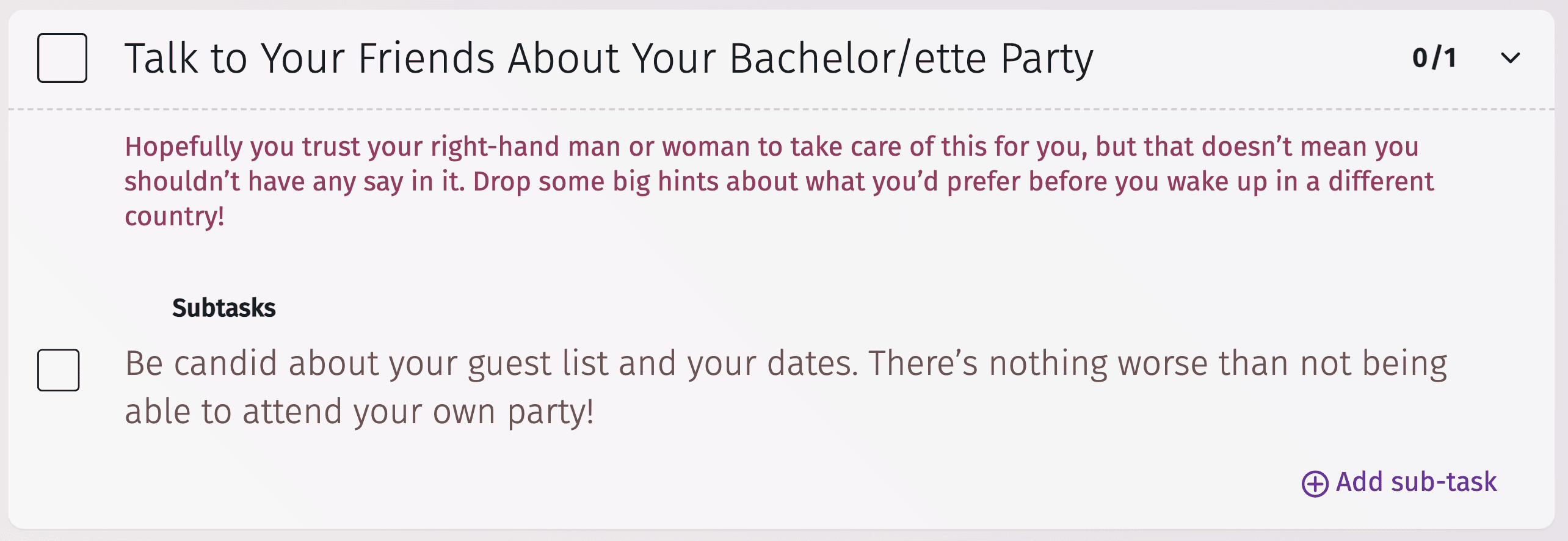Select the 'Talk to Your Friends' task title
The width and height of the screenshot is (1568, 541).
click(x=608, y=59)
